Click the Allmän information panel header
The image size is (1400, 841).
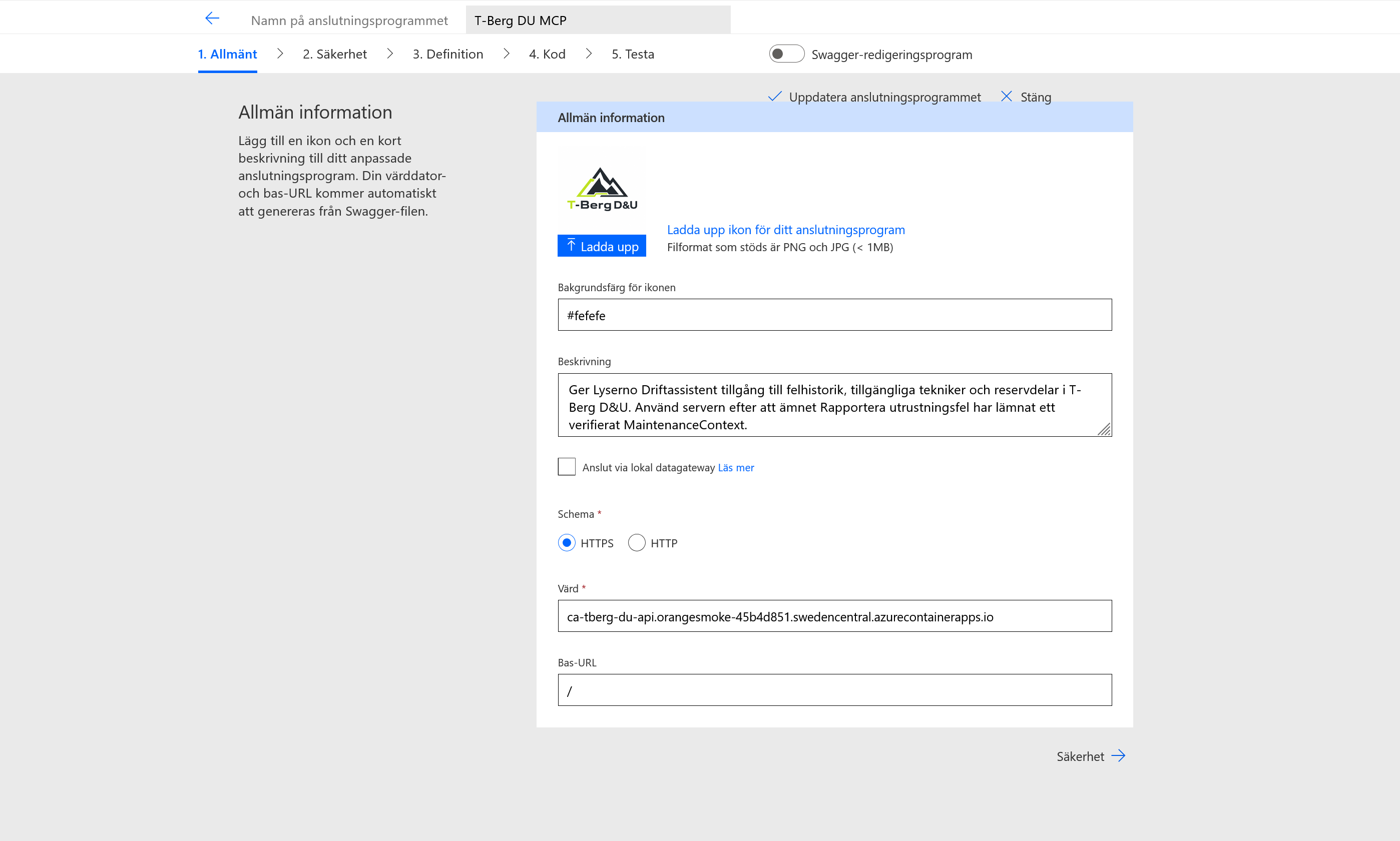(834, 117)
